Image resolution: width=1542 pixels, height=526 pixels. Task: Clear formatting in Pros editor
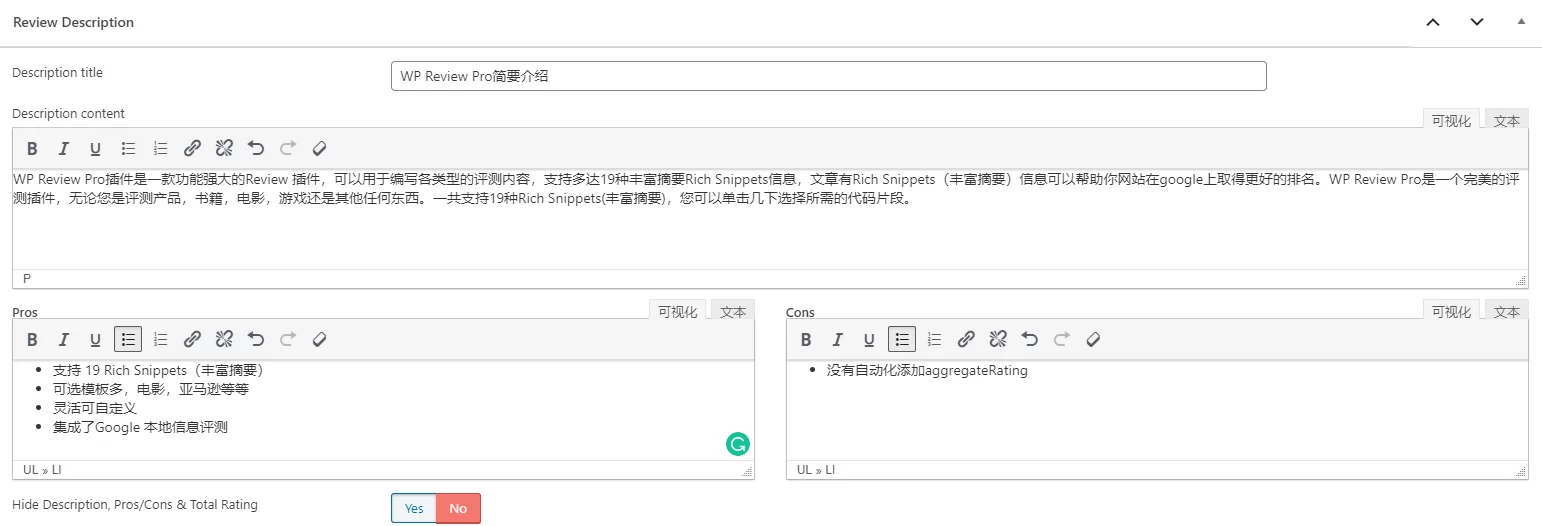pos(320,340)
